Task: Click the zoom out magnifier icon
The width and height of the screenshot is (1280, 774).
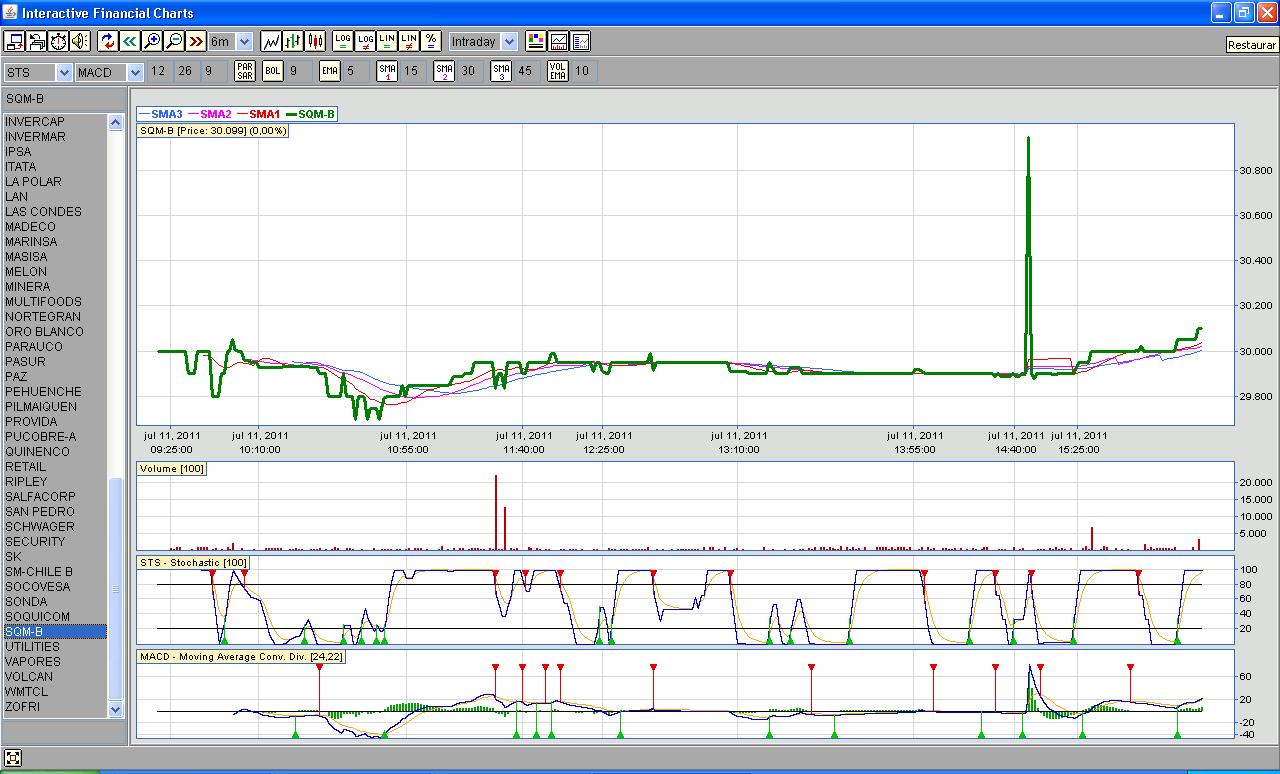Action: pyautogui.click(x=173, y=41)
